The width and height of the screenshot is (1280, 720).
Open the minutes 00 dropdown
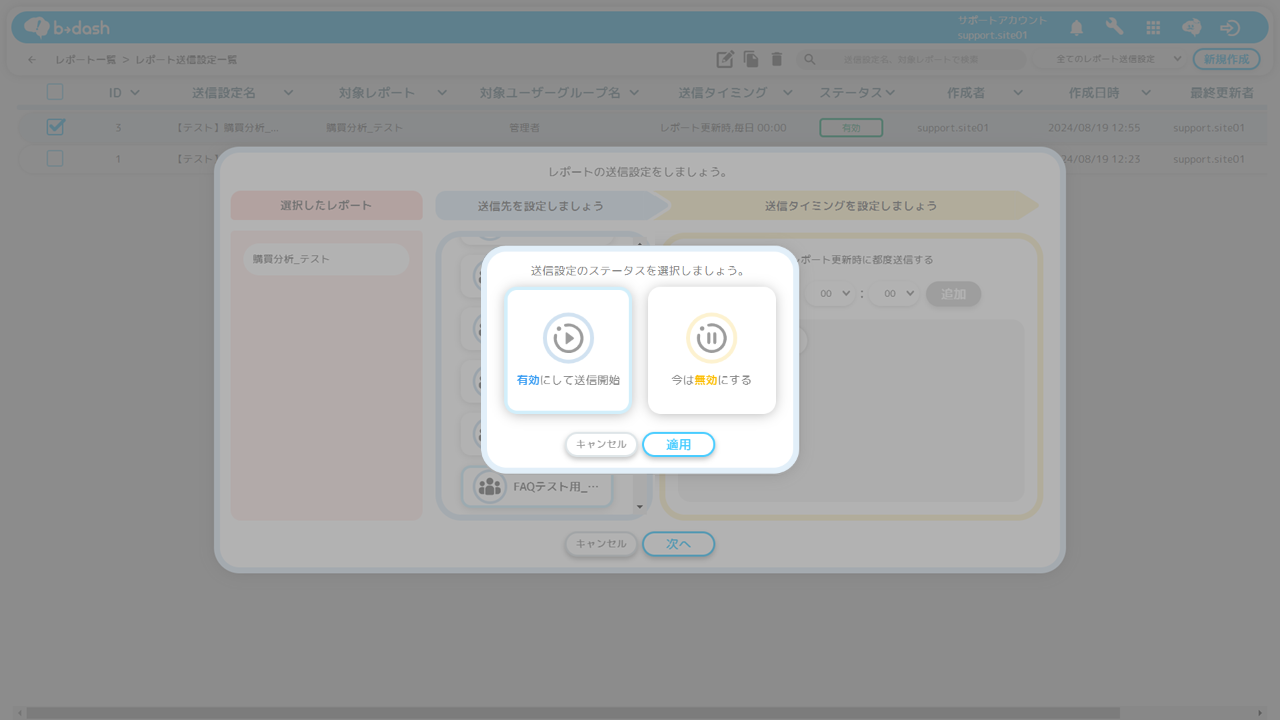(x=893, y=294)
